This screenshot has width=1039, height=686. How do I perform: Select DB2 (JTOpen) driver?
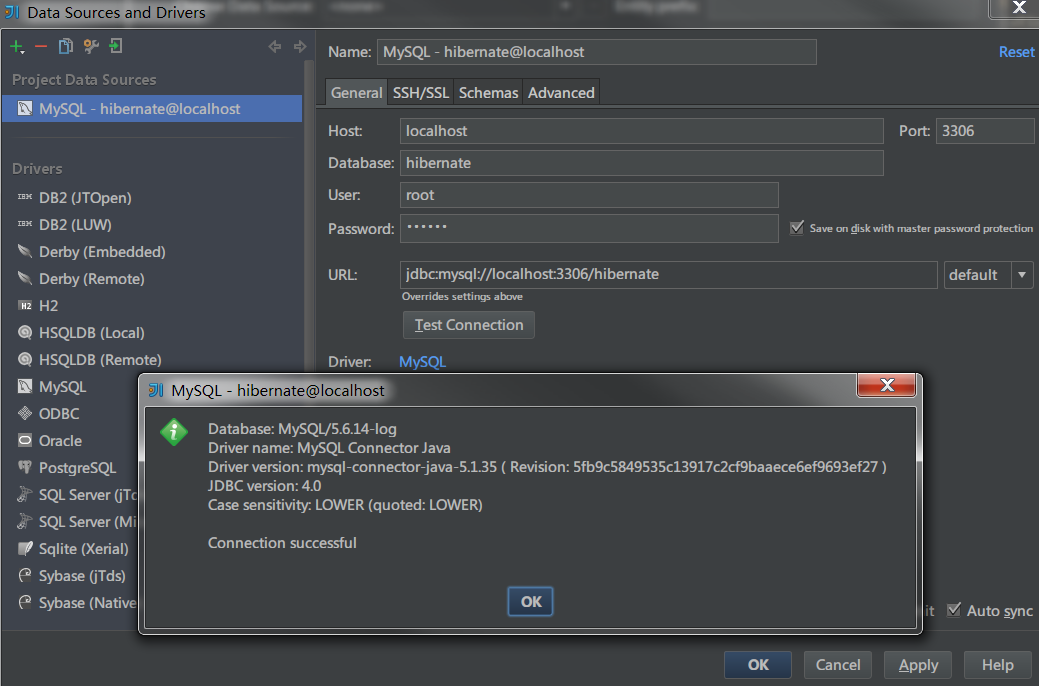pyautogui.click(x=85, y=198)
